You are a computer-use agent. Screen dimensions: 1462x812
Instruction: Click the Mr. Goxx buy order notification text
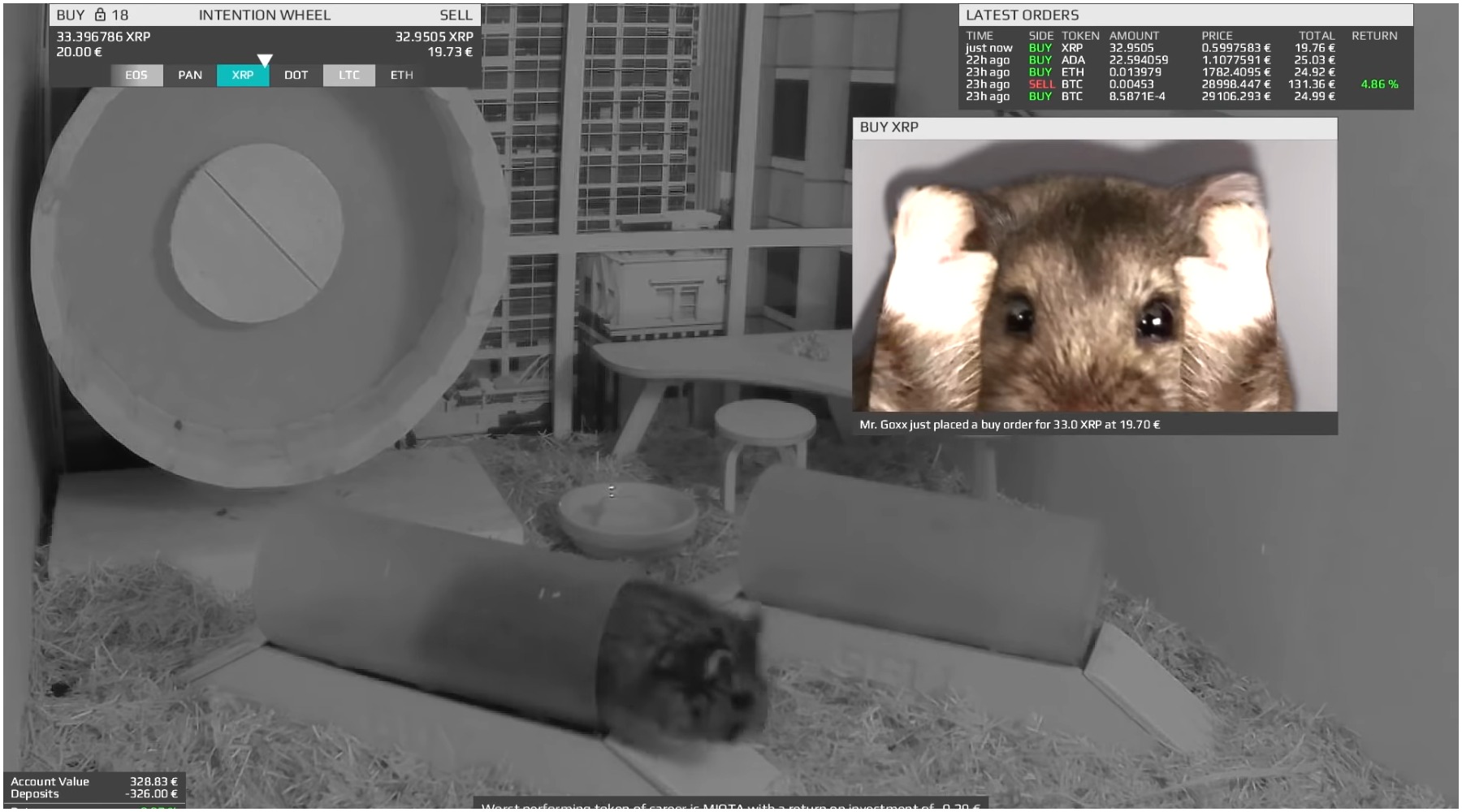(x=1010, y=425)
